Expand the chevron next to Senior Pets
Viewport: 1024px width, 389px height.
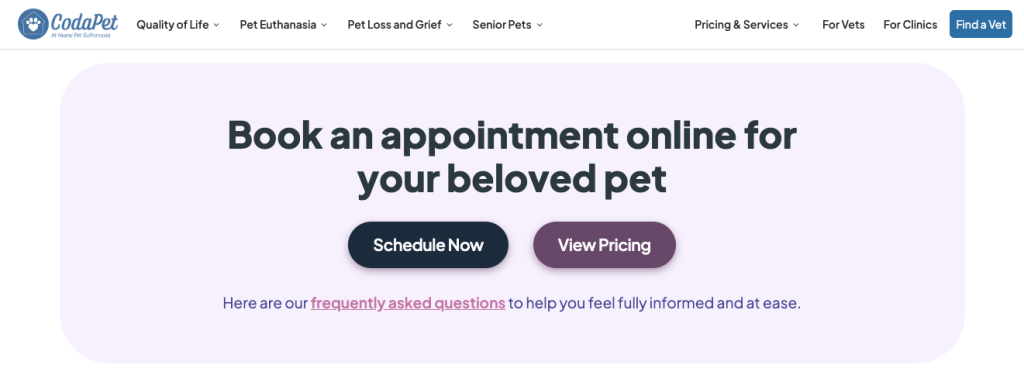[x=539, y=25]
